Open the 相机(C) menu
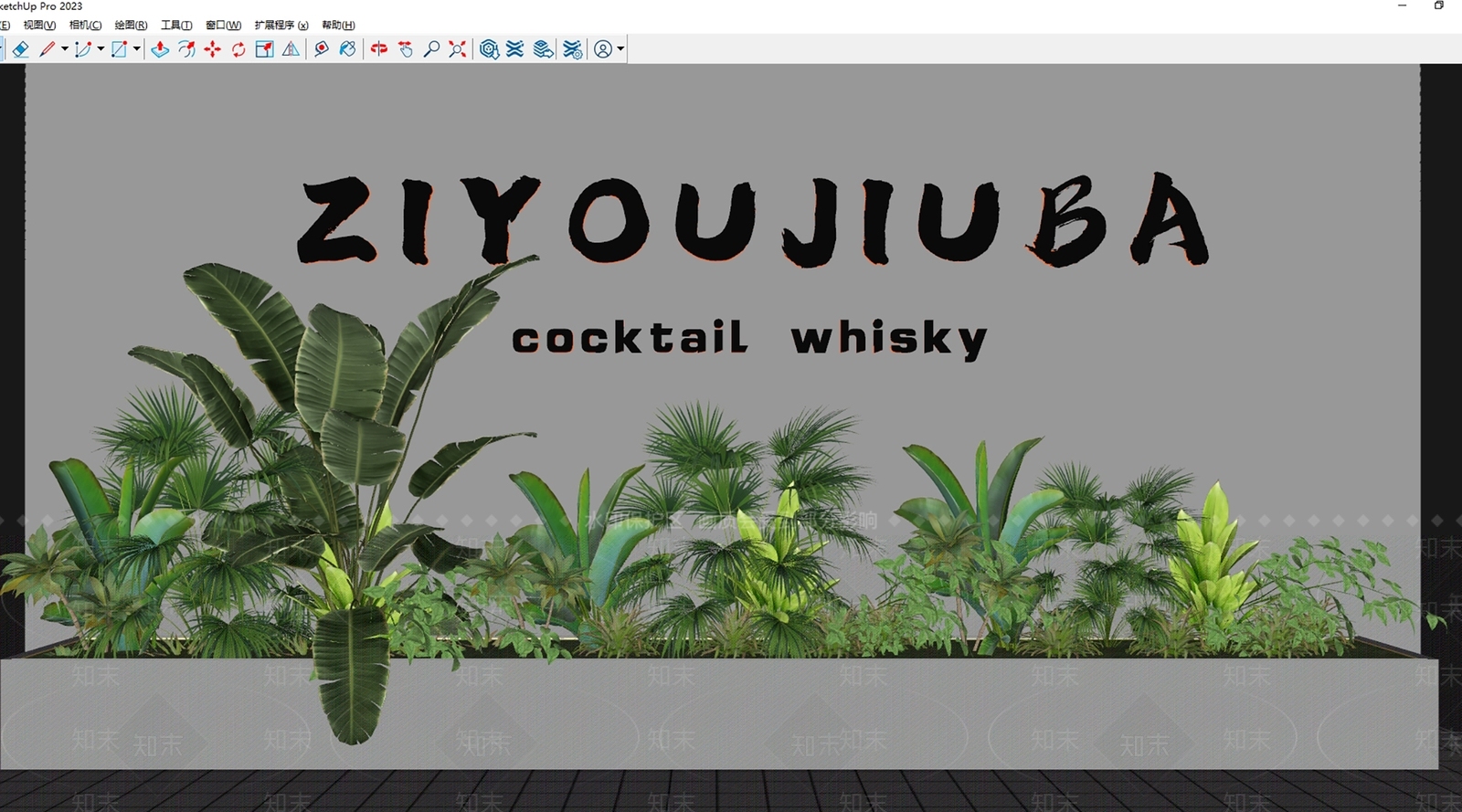 [85, 25]
